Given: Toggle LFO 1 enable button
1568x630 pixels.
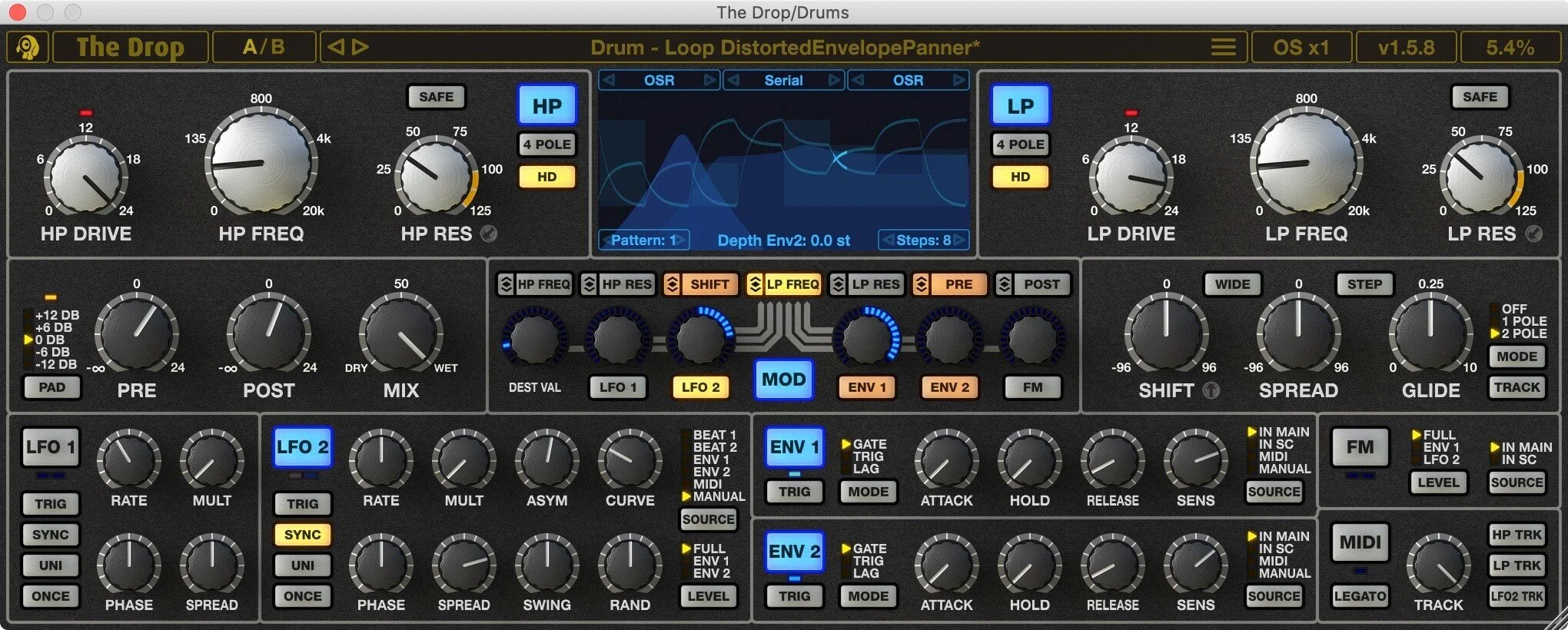Looking at the screenshot, I should 50,447.
